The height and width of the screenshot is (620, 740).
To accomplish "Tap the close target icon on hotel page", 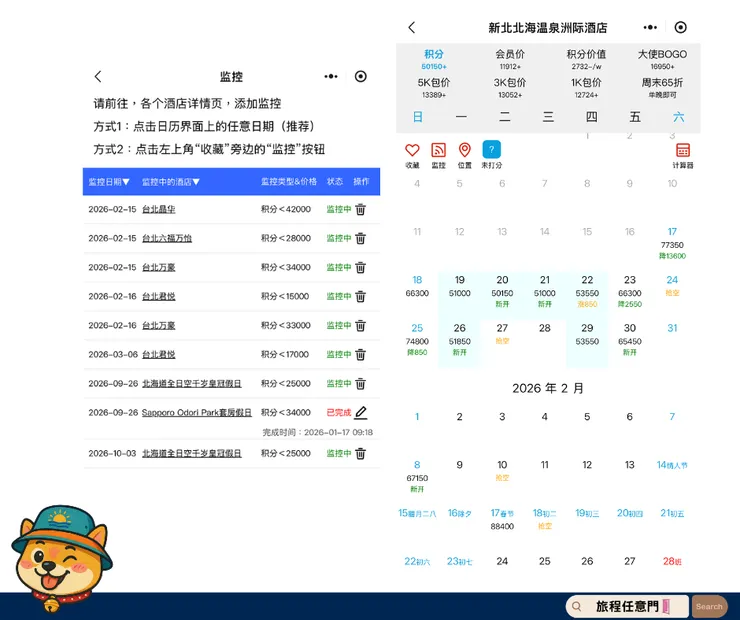I will point(680,27).
